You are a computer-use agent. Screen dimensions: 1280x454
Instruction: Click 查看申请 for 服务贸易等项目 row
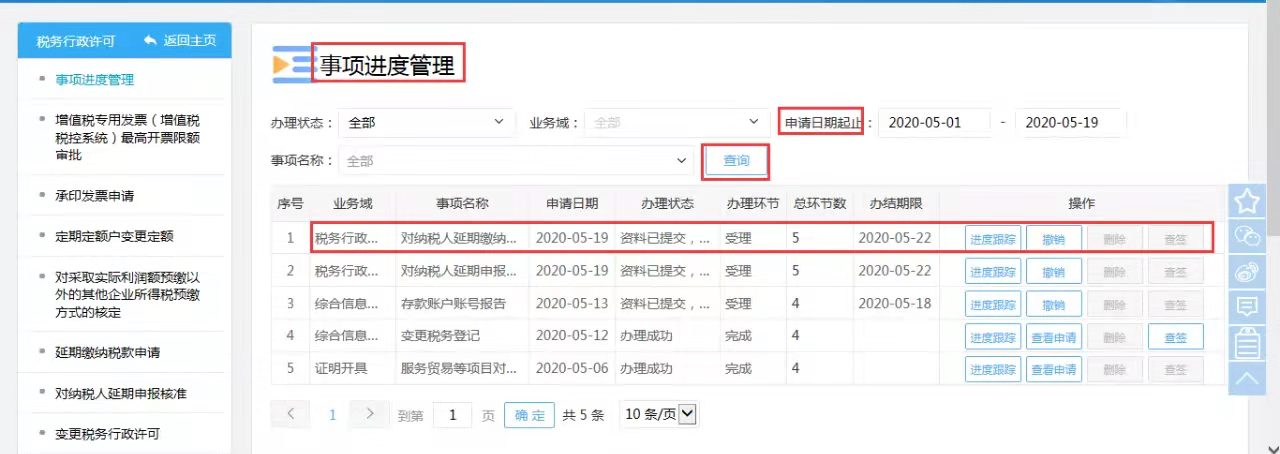tap(1054, 369)
